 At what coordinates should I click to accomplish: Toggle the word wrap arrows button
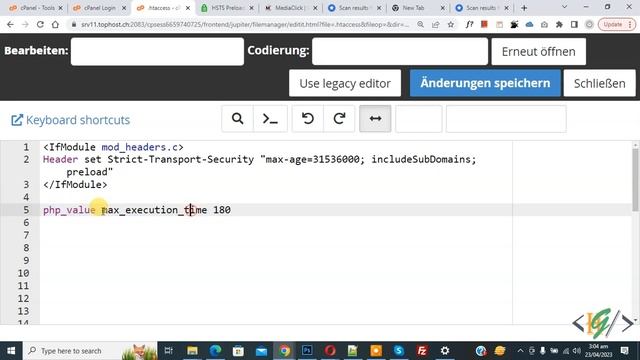(375, 119)
